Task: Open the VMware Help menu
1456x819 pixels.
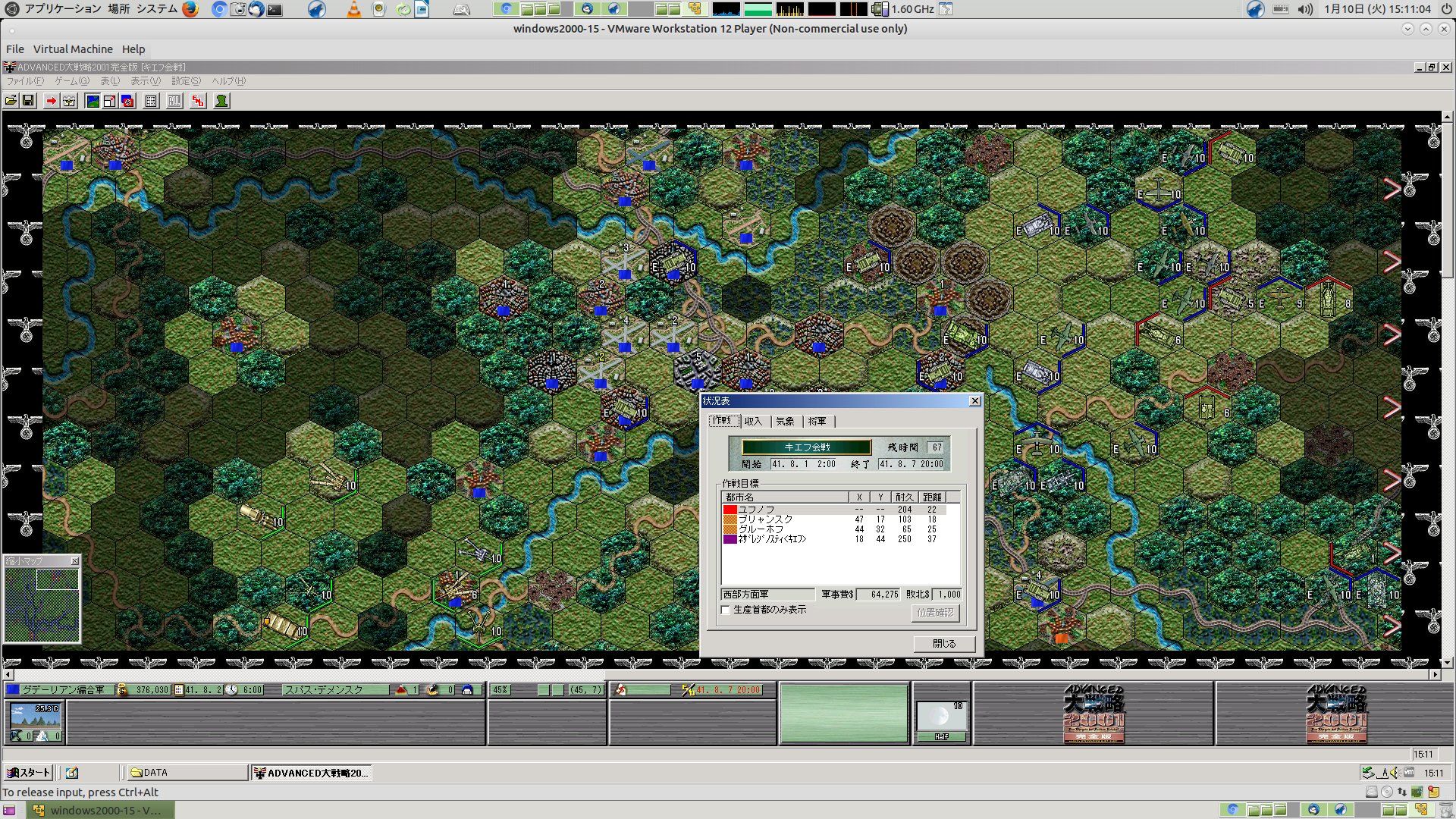Action: pos(133,49)
